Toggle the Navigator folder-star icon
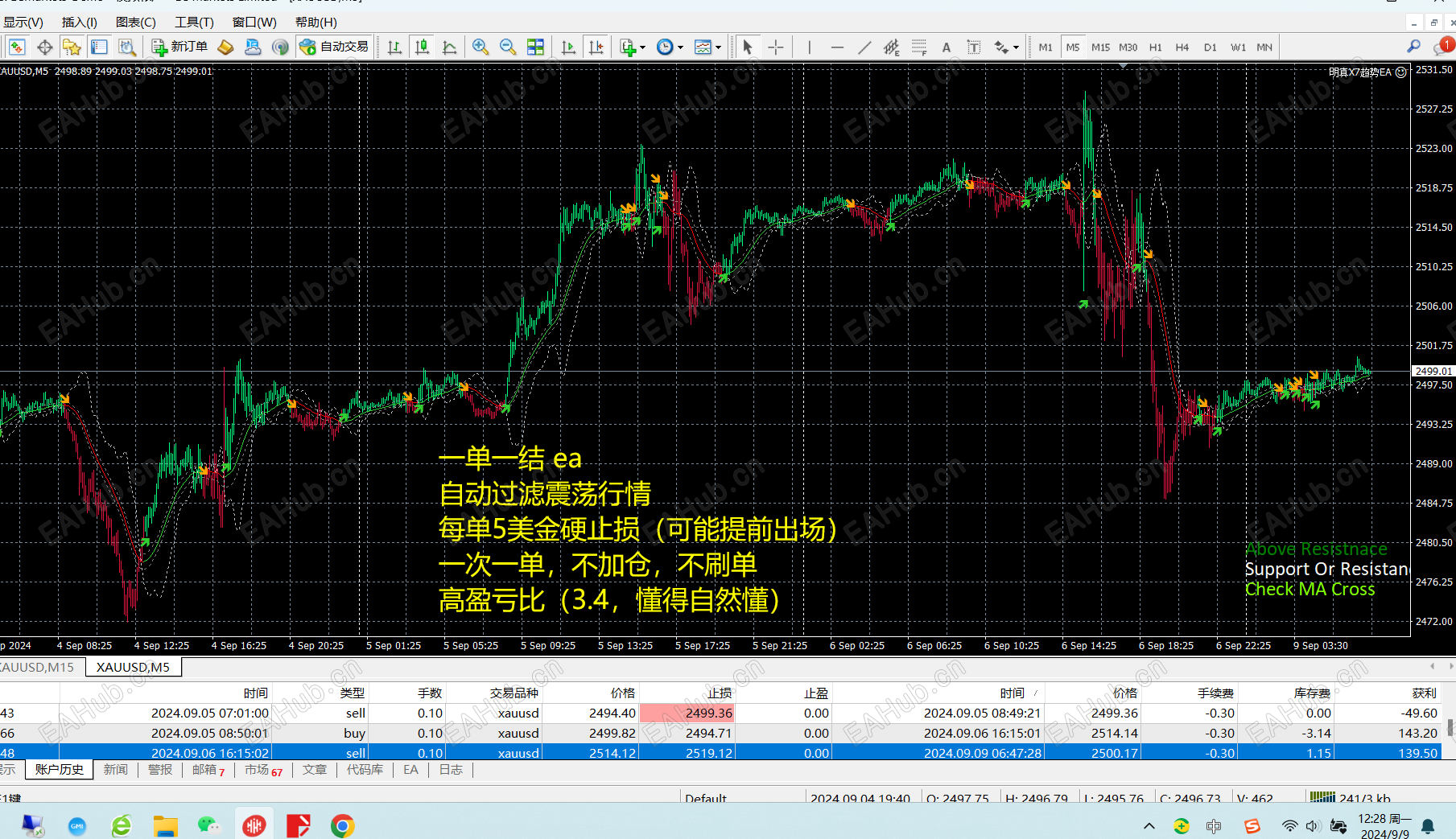The image size is (1456, 839). 72,47
